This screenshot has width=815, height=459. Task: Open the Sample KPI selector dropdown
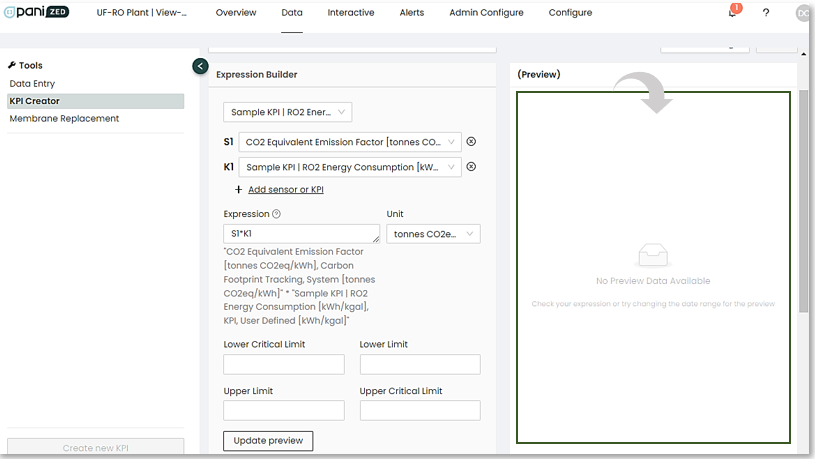coord(286,112)
